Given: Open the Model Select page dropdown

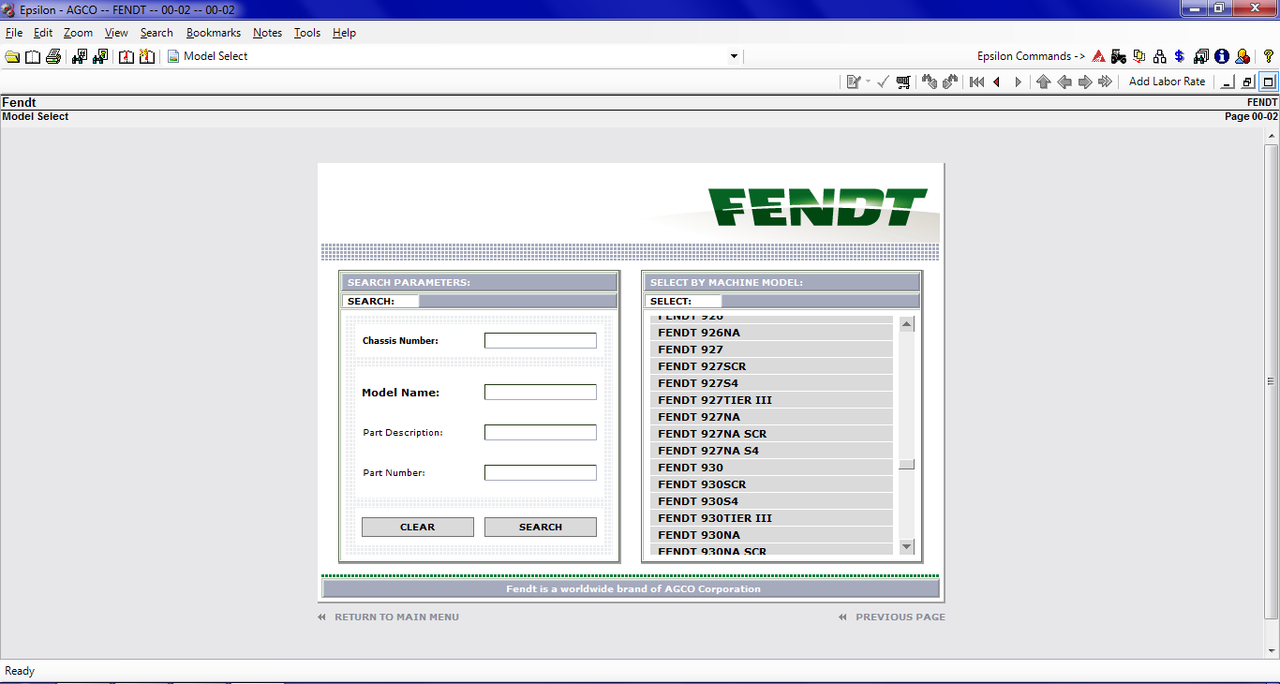Looking at the screenshot, I should 734,57.
